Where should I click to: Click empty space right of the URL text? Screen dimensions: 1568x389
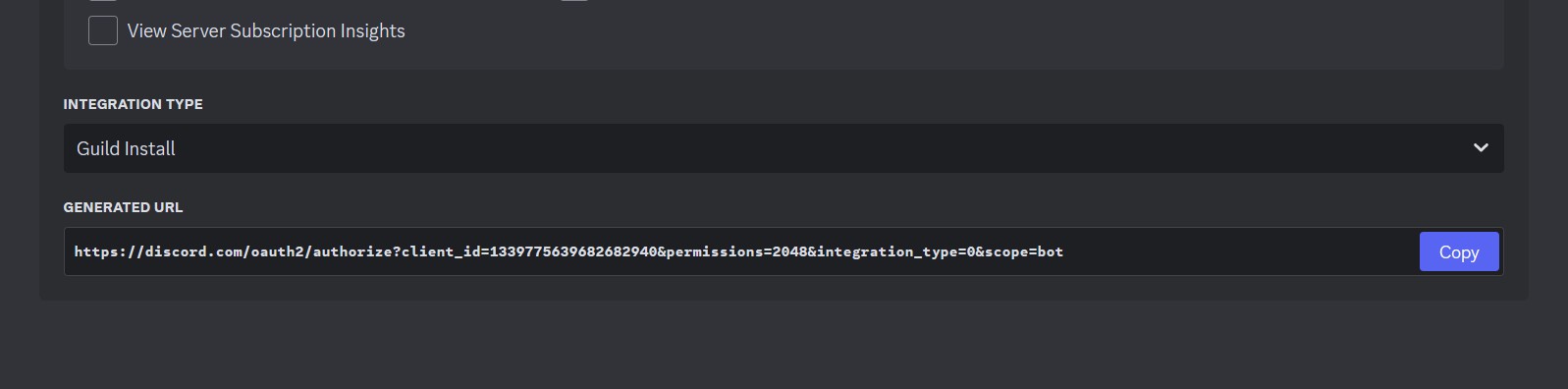tap(1237, 251)
